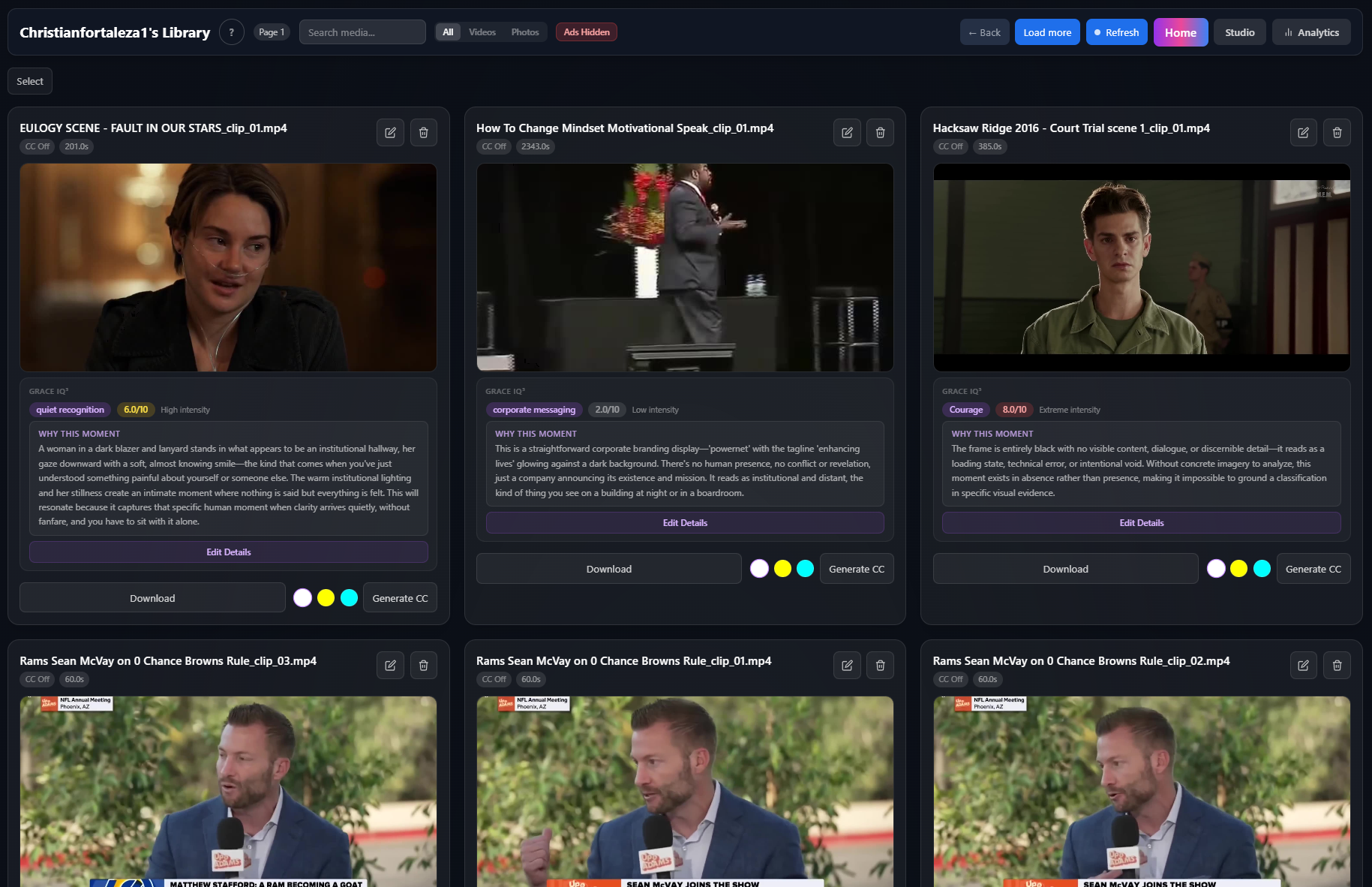Open edit icon for How To Change Mindset clip

(x=847, y=133)
